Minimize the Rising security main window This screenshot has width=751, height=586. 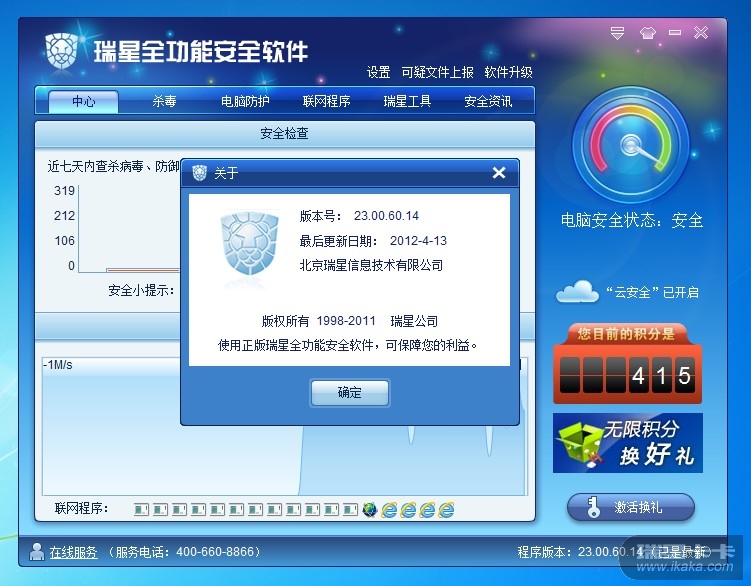[x=675, y=33]
